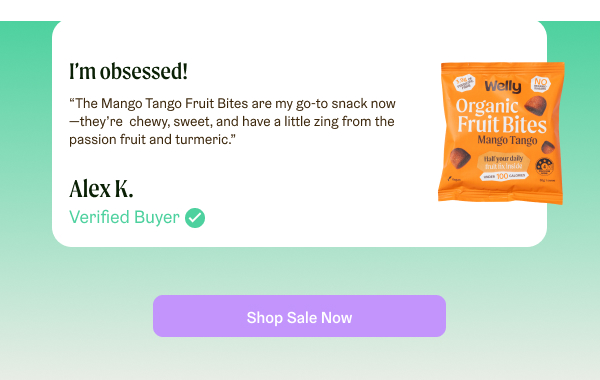600x380 pixels.
Task: Click the small vegan mark on package bottom
Action: click(454, 179)
